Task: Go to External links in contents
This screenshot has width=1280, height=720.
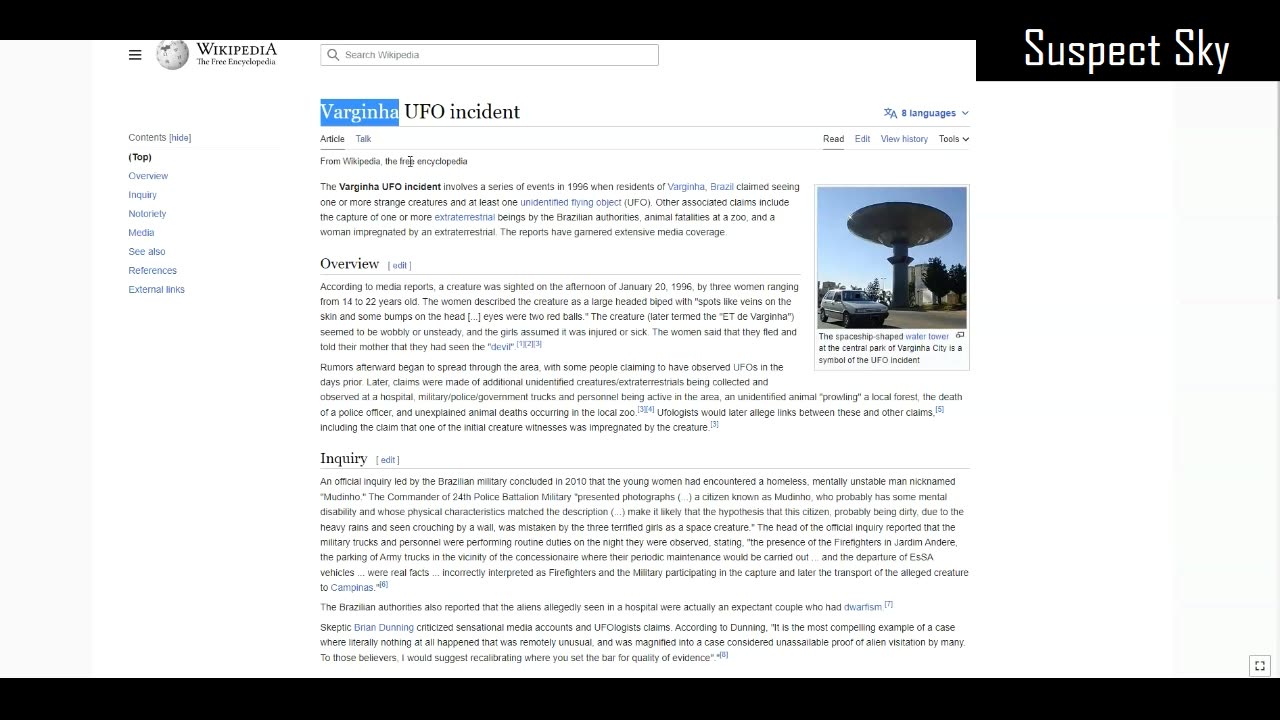Action: (x=156, y=290)
